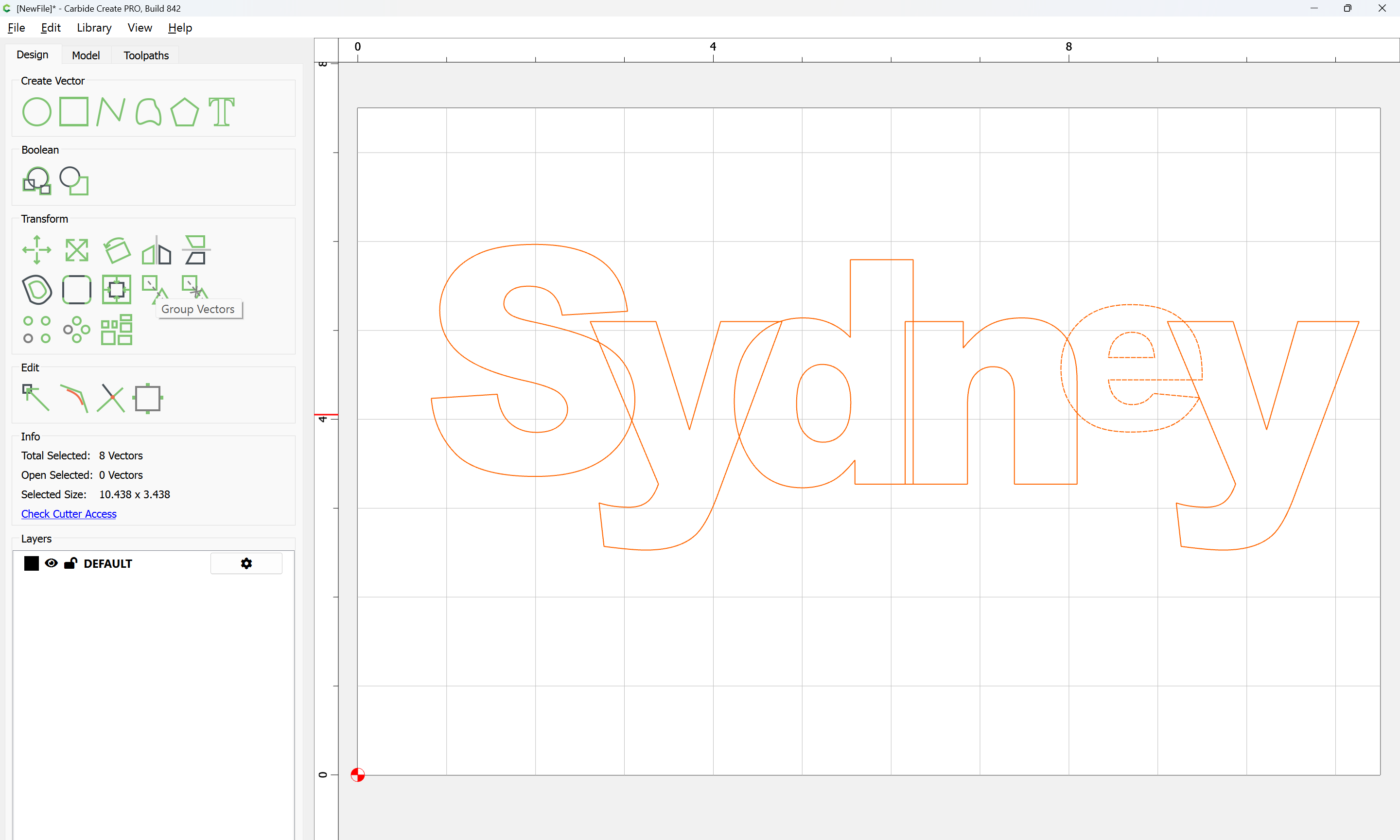The height and width of the screenshot is (840, 1400).
Task: Click the Trim Vectors tool
Action: pos(110,398)
